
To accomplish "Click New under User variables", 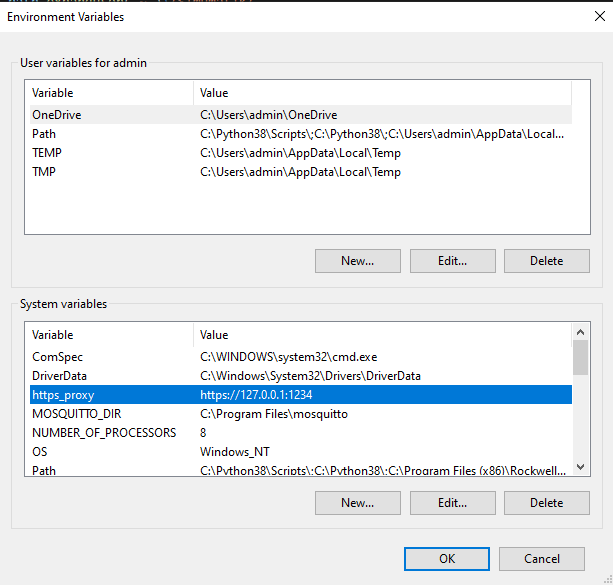I will point(357,261).
